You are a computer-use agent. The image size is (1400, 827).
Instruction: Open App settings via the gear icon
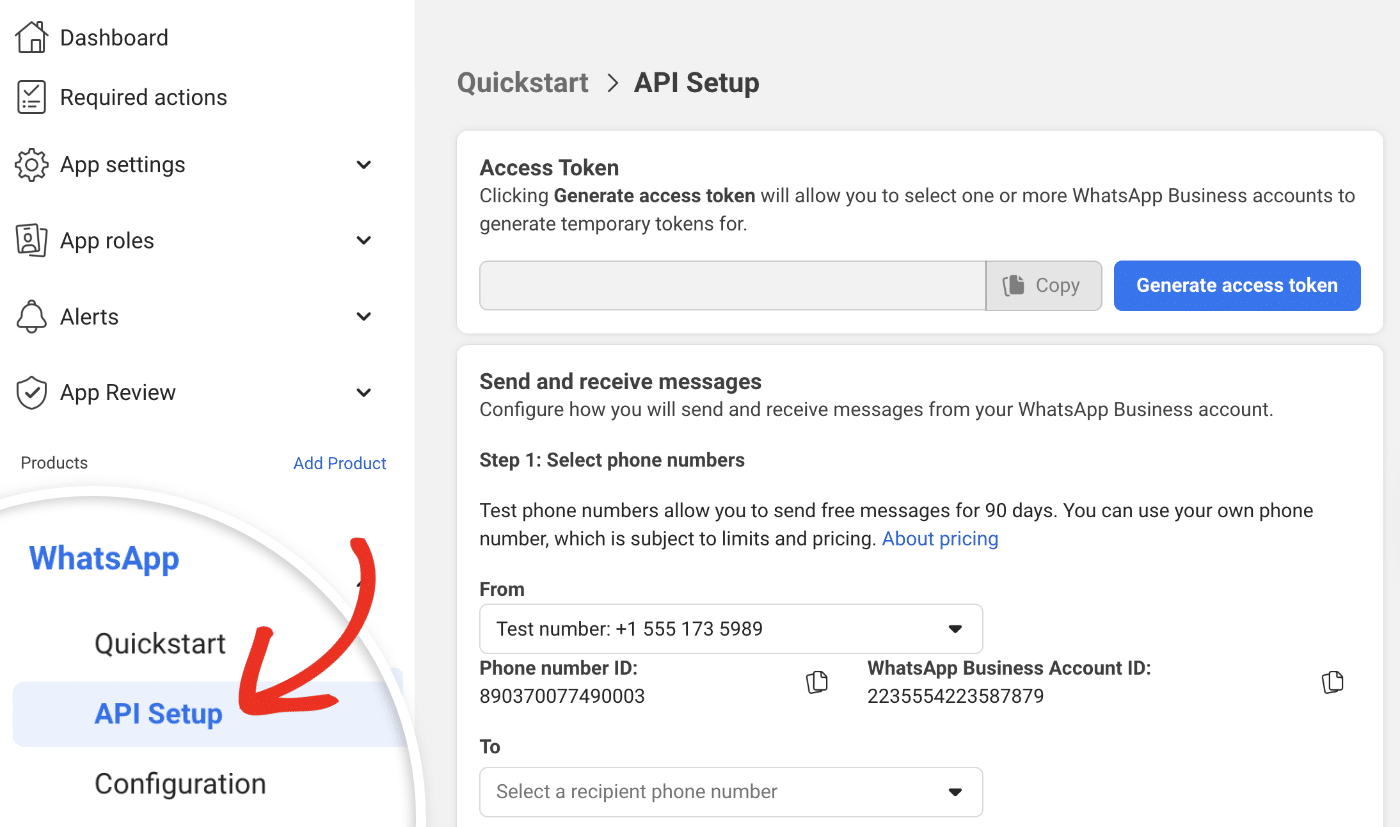point(31,164)
